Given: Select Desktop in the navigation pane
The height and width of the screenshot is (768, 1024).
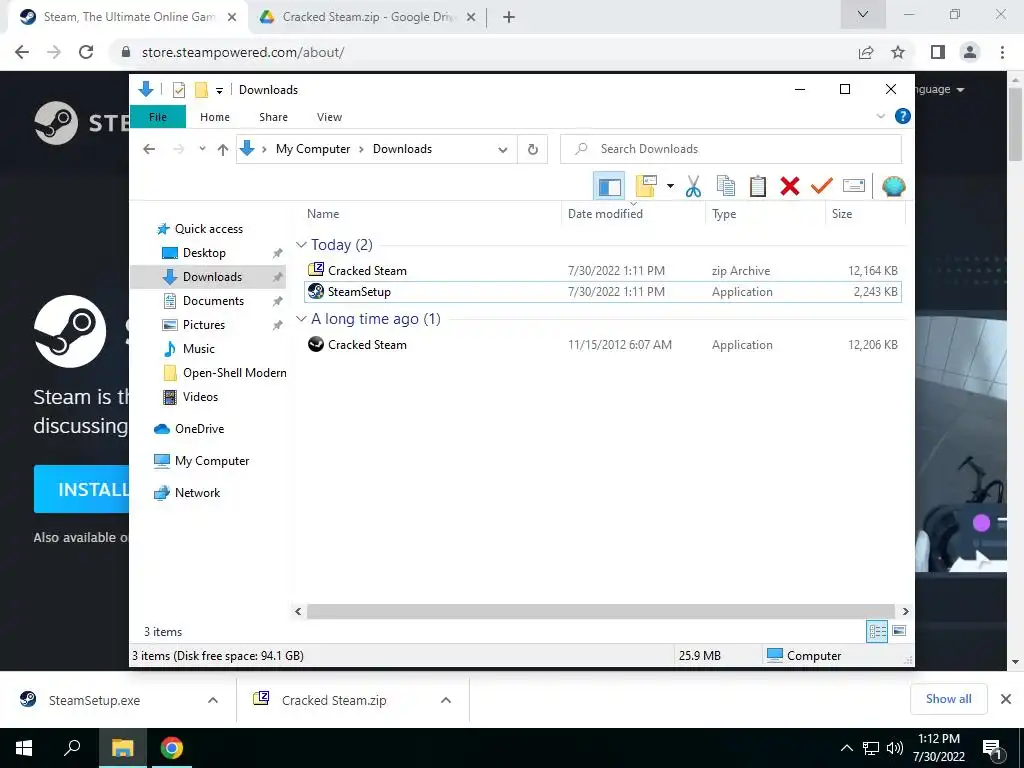Looking at the screenshot, I should pyautogui.click(x=204, y=253).
